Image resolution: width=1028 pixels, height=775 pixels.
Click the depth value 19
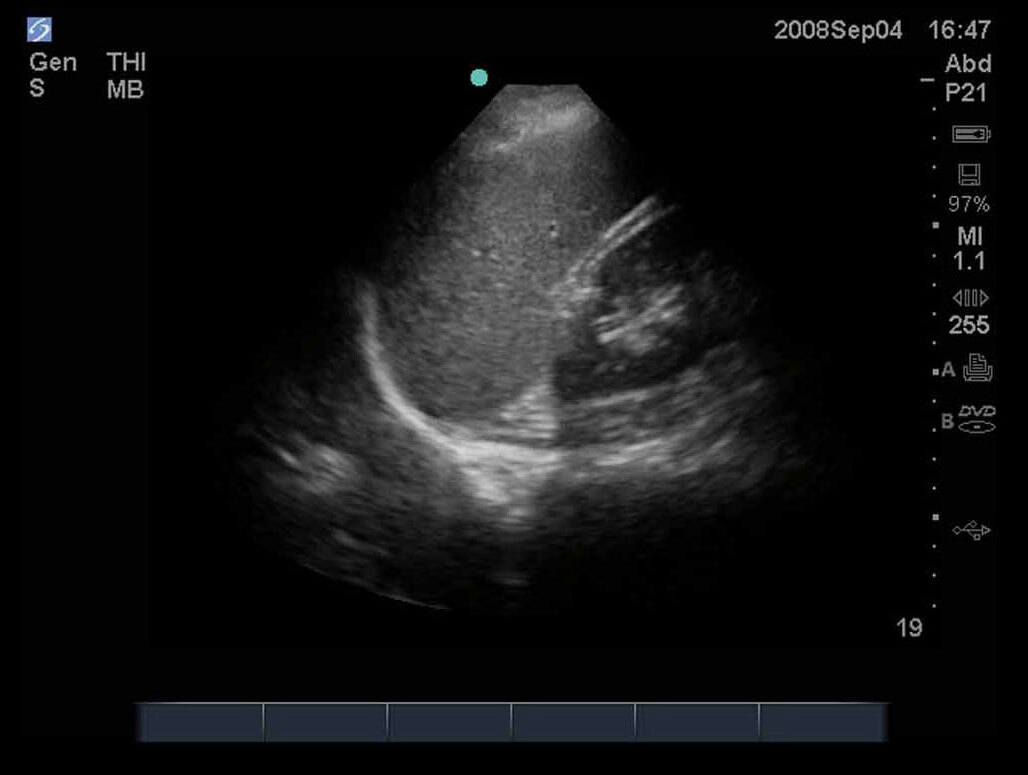908,628
